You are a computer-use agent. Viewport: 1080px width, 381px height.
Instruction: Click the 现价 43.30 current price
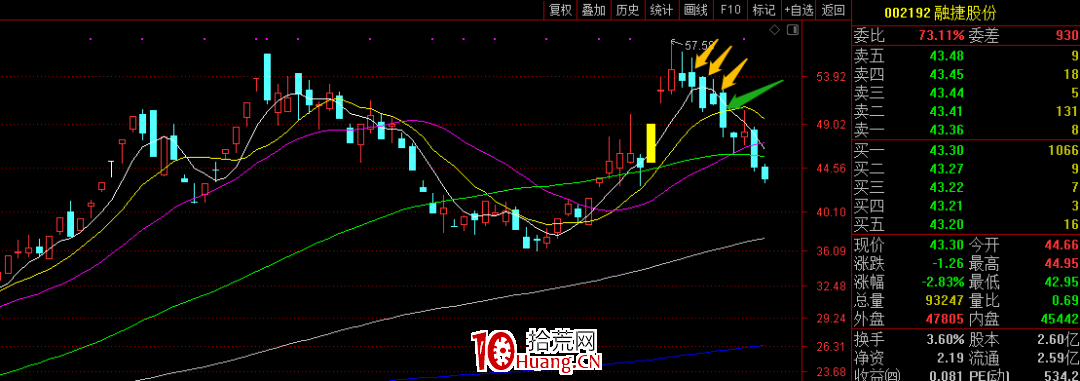pyautogui.click(x=946, y=245)
